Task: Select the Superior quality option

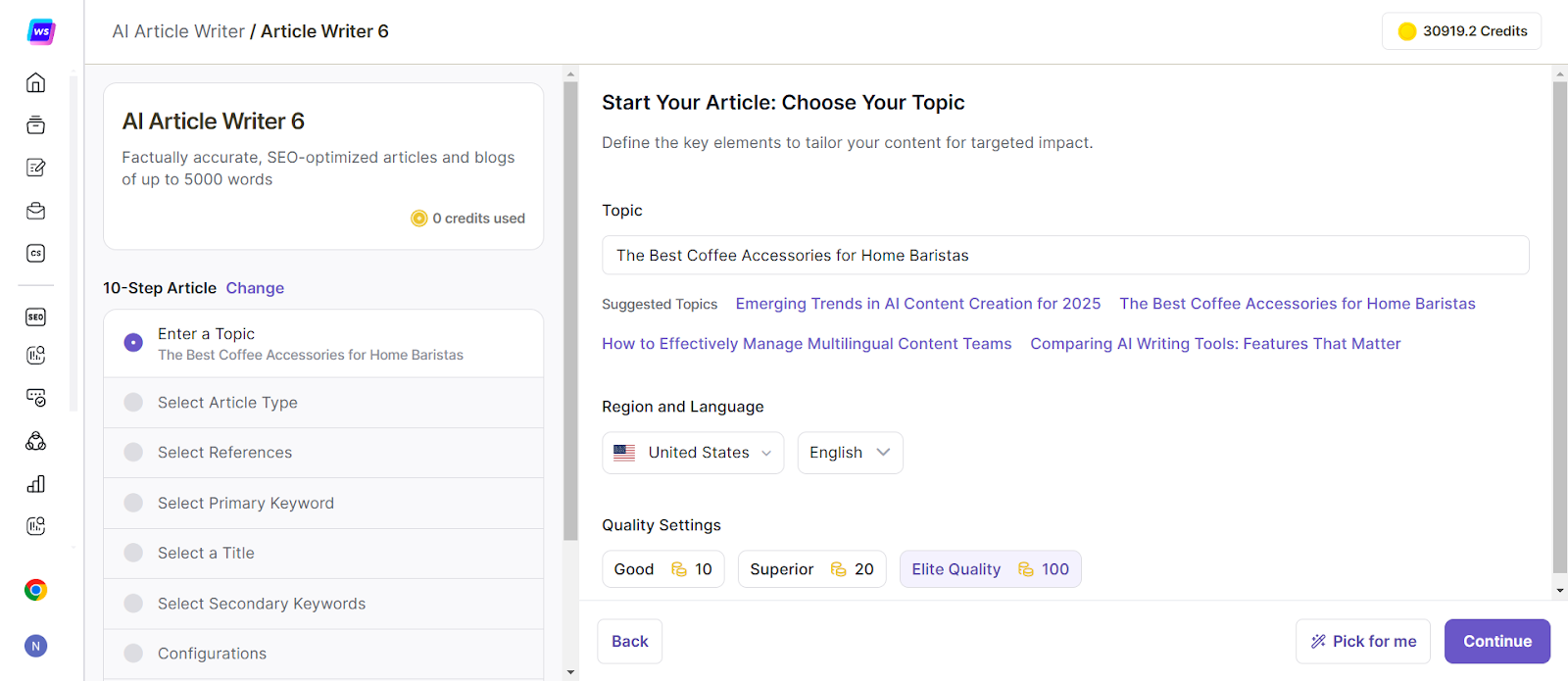Action: tap(811, 569)
